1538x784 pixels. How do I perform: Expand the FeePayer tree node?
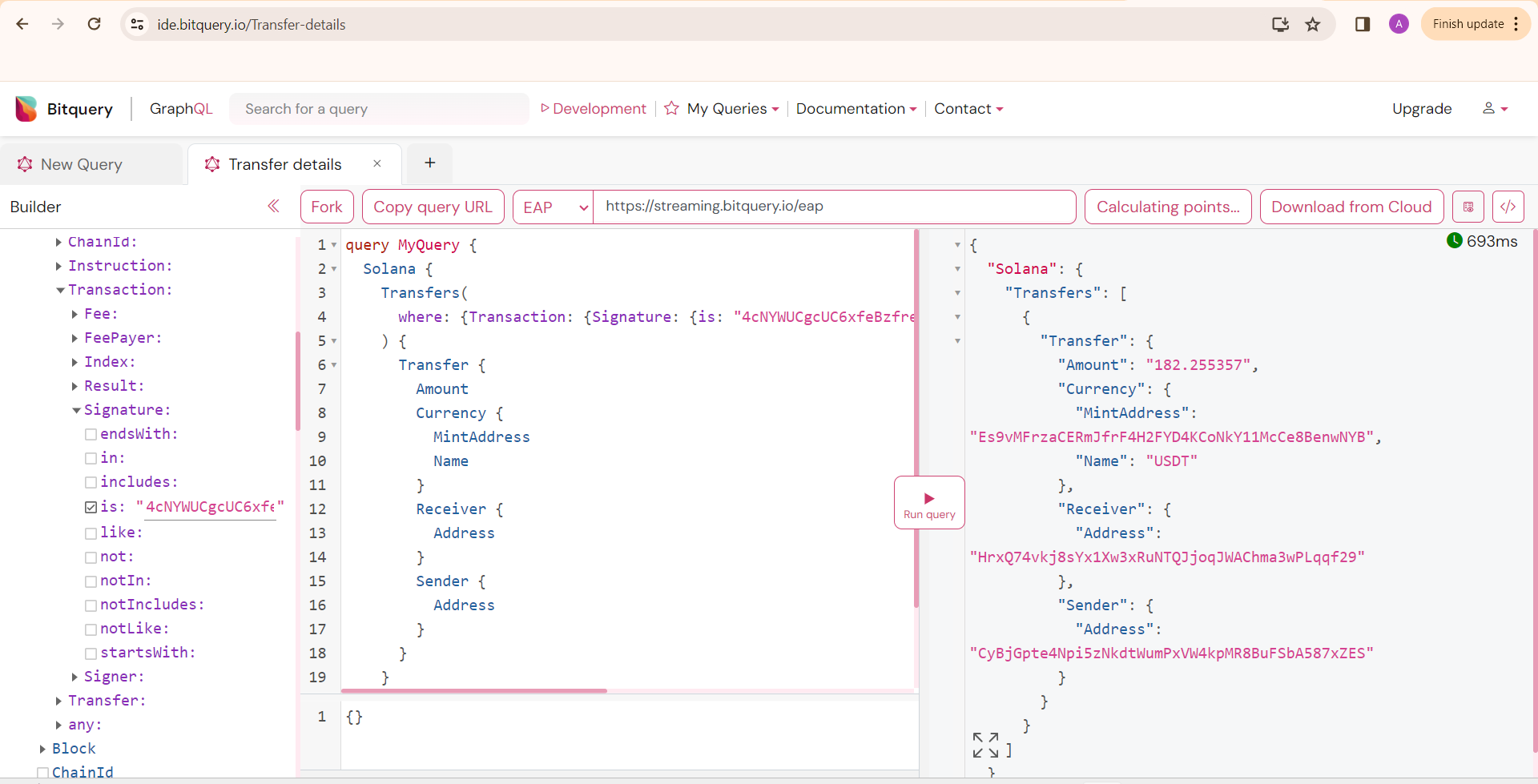pos(74,338)
